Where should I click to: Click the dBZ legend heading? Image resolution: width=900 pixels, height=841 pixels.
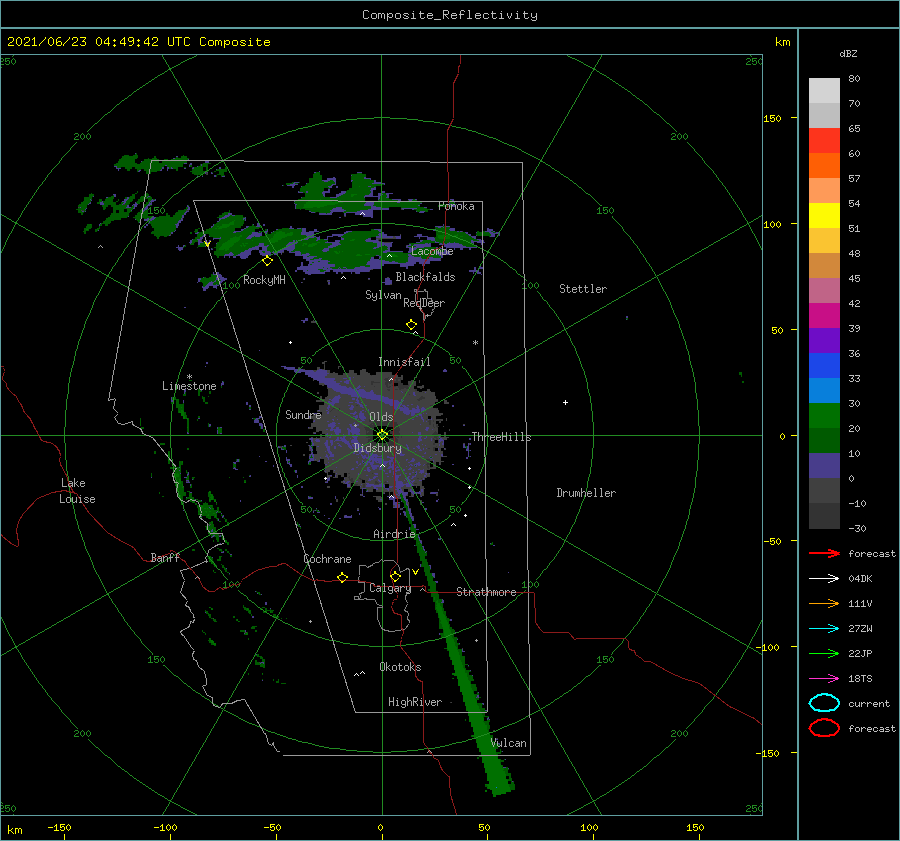848,53
